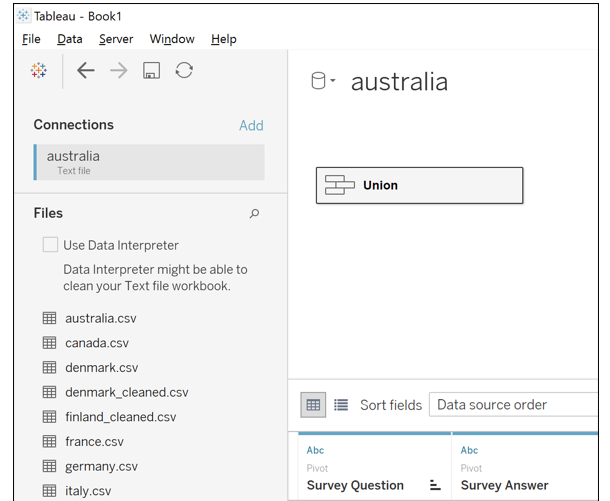Go back using the left arrow icon
The image size is (610, 501).
86,71
